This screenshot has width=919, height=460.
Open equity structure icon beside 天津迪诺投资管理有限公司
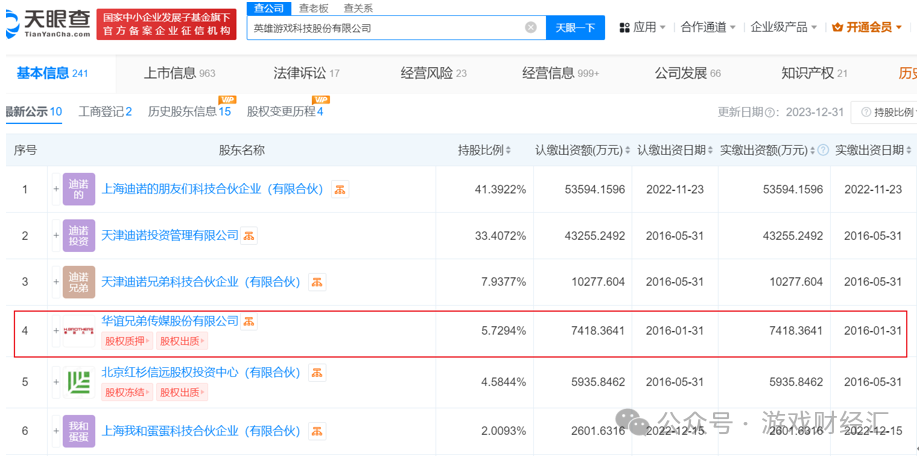250,236
